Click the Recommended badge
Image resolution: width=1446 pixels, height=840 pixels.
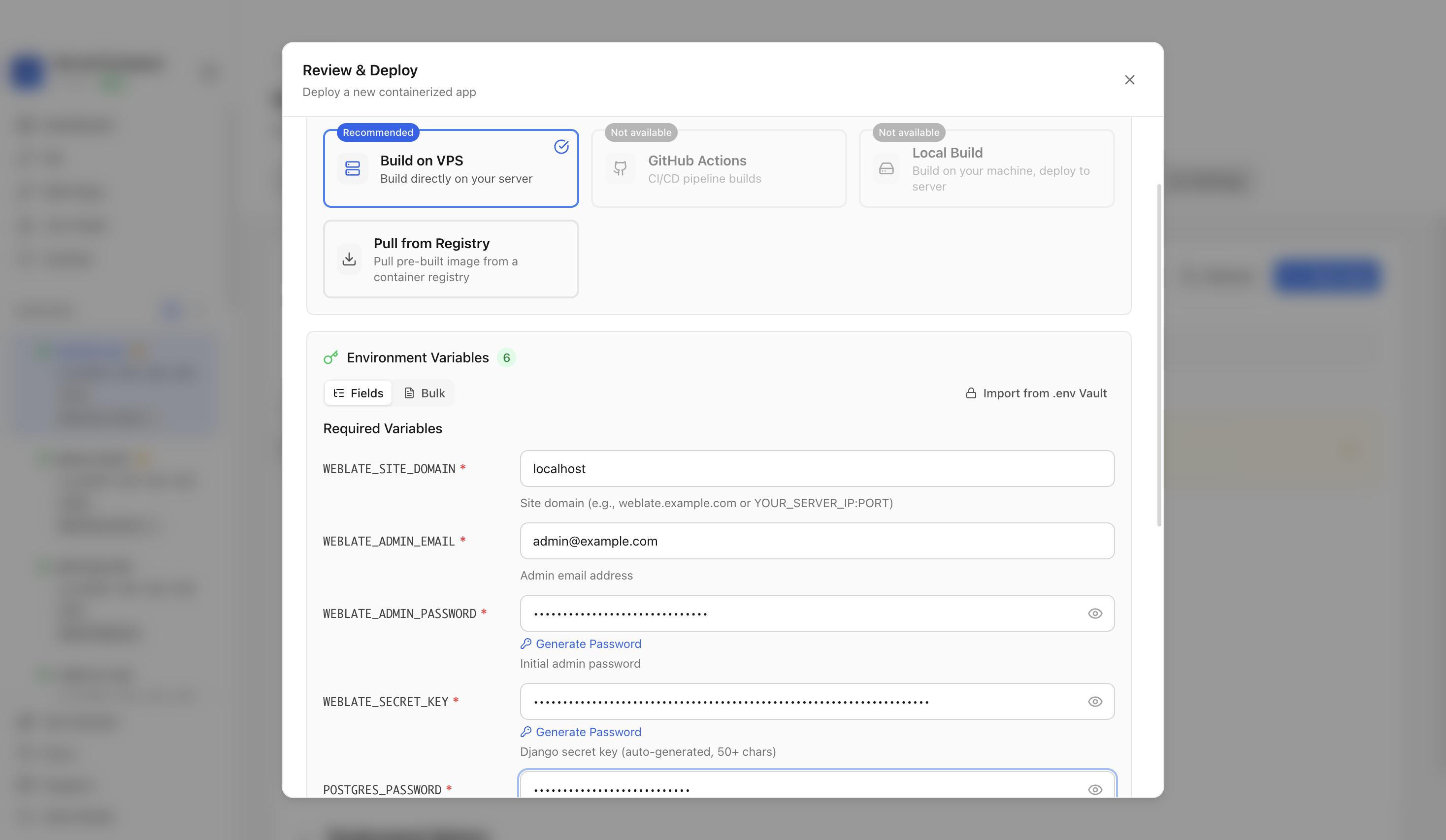coord(378,132)
